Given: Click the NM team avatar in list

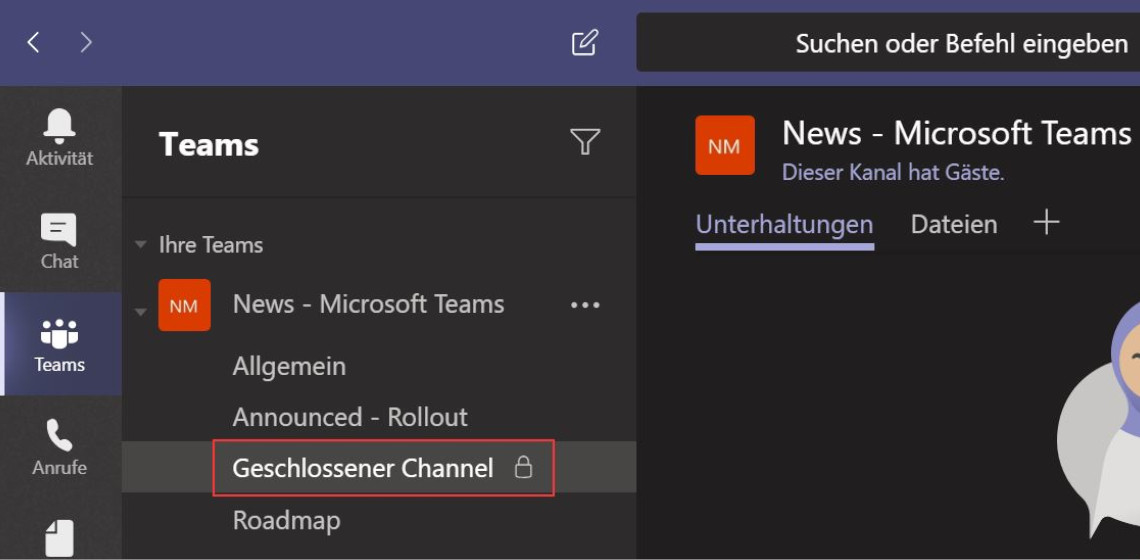Looking at the screenshot, I should coord(185,305).
